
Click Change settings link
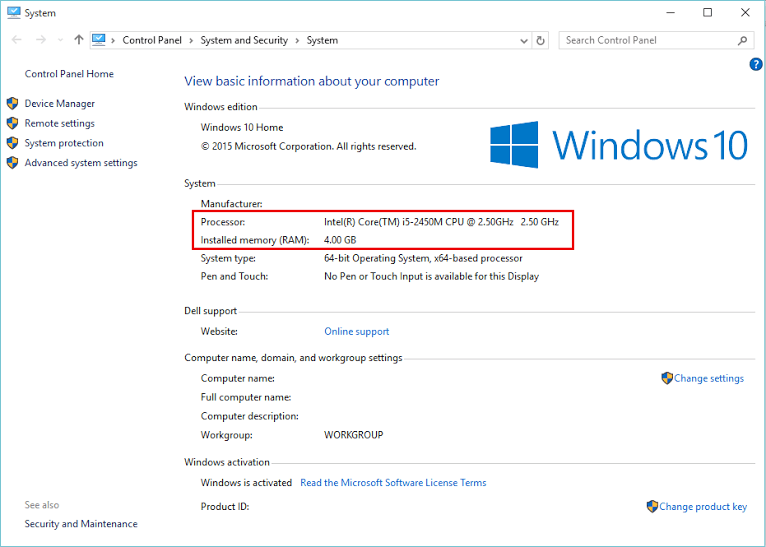tap(709, 379)
